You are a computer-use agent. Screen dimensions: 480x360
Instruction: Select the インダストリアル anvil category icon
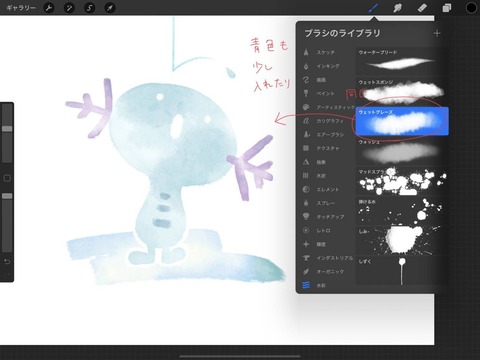point(306,258)
